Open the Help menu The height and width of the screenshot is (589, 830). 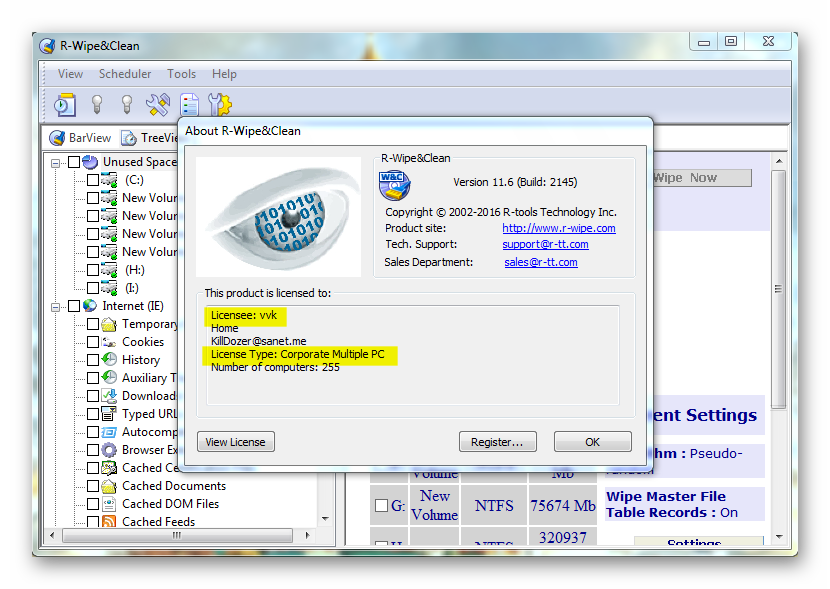(224, 74)
